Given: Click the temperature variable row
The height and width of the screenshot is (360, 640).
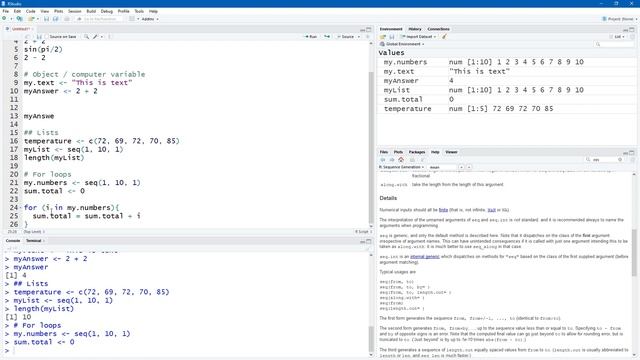Looking at the screenshot, I should [507, 109].
